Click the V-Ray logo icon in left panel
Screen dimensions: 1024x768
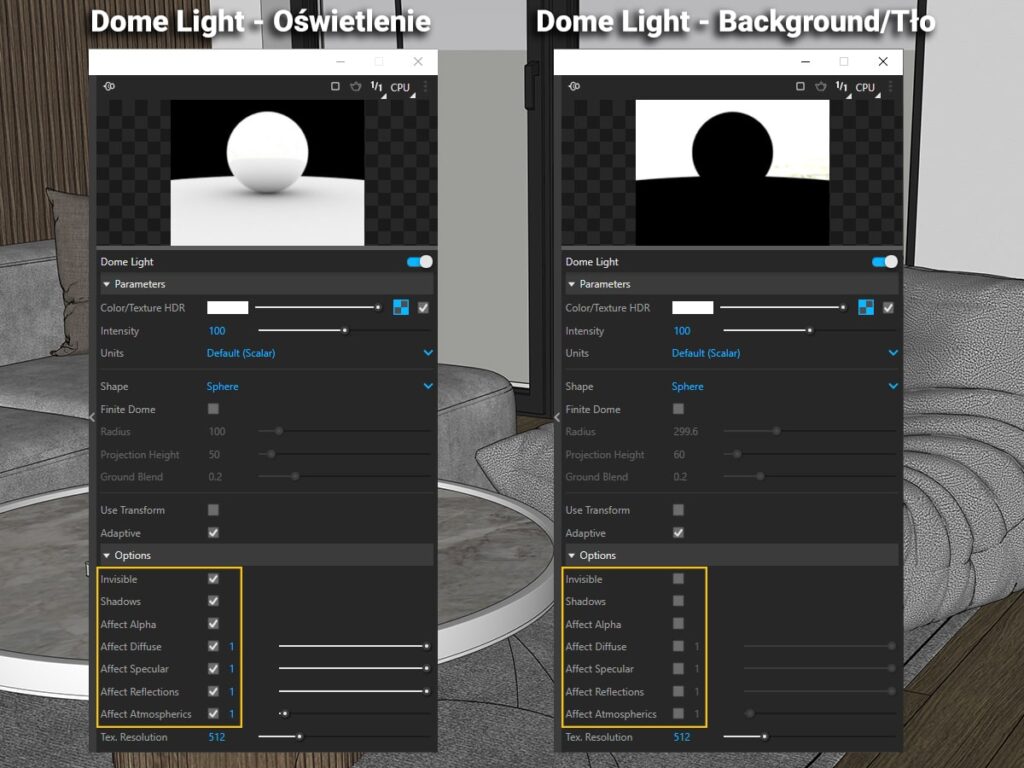point(108,87)
